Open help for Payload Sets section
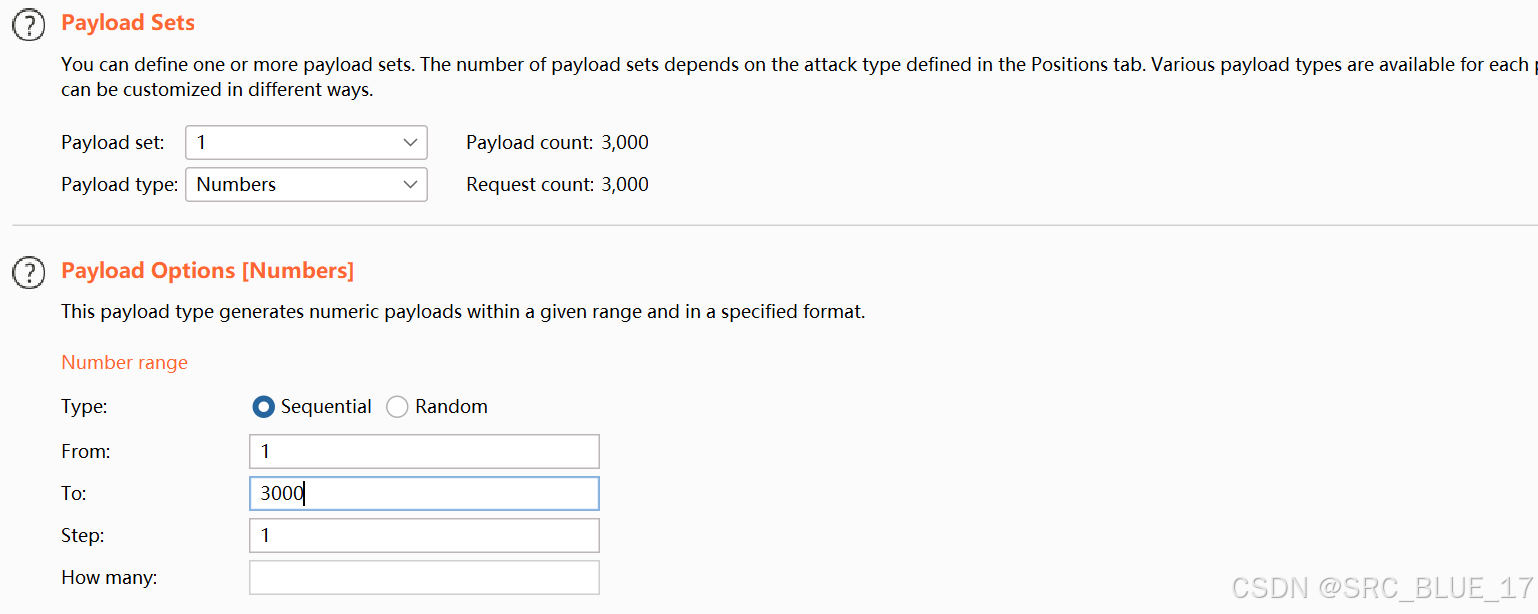The image size is (1538, 614). (30, 24)
